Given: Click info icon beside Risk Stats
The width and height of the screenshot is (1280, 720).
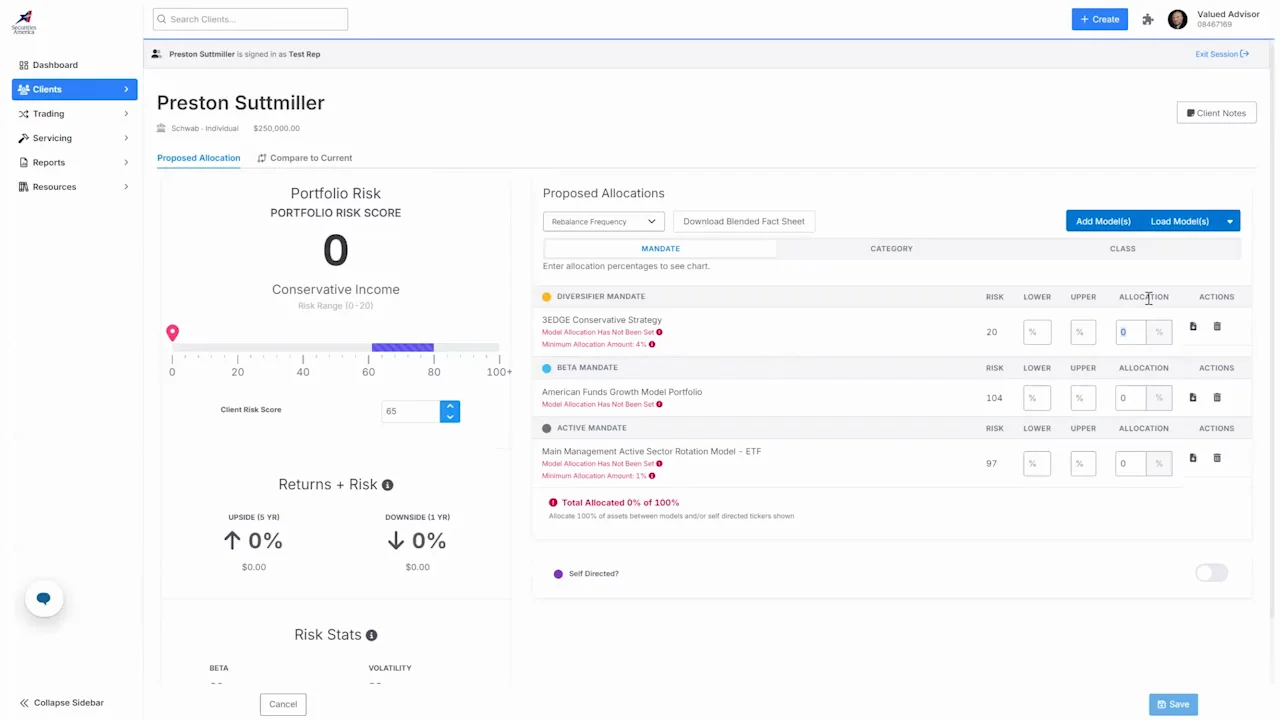Looking at the screenshot, I should (371, 635).
